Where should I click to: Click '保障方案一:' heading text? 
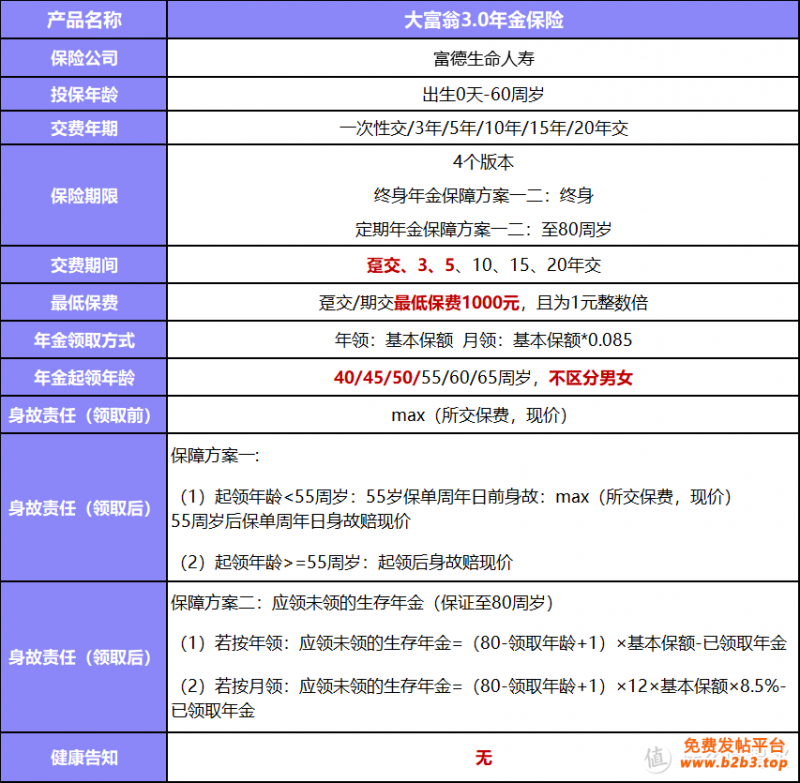tap(215, 456)
